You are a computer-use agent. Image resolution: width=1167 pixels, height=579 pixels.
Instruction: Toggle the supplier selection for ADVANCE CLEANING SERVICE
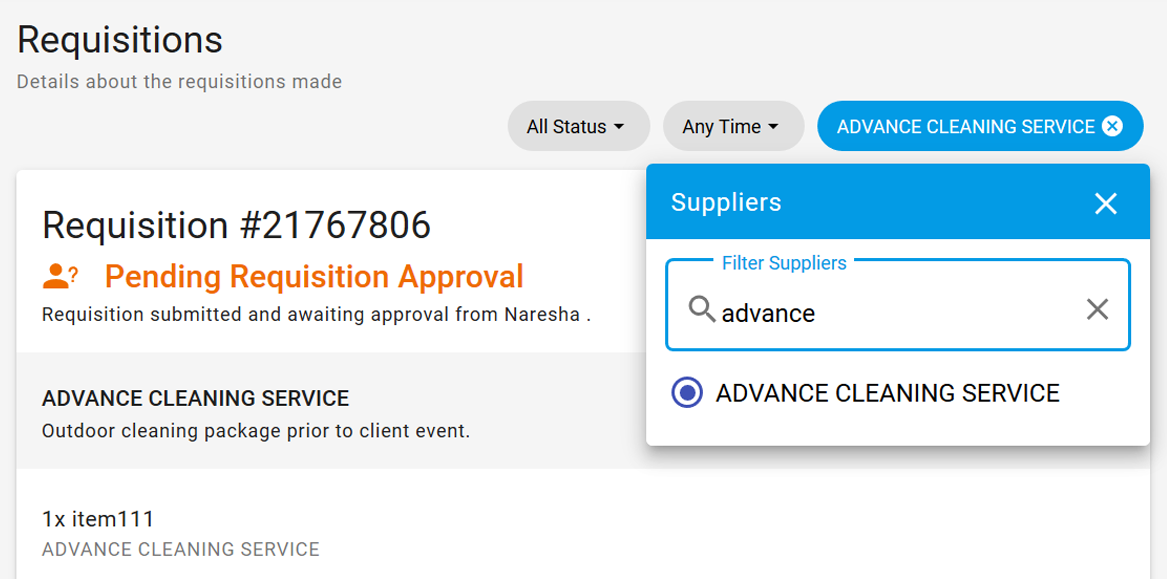click(x=686, y=393)
